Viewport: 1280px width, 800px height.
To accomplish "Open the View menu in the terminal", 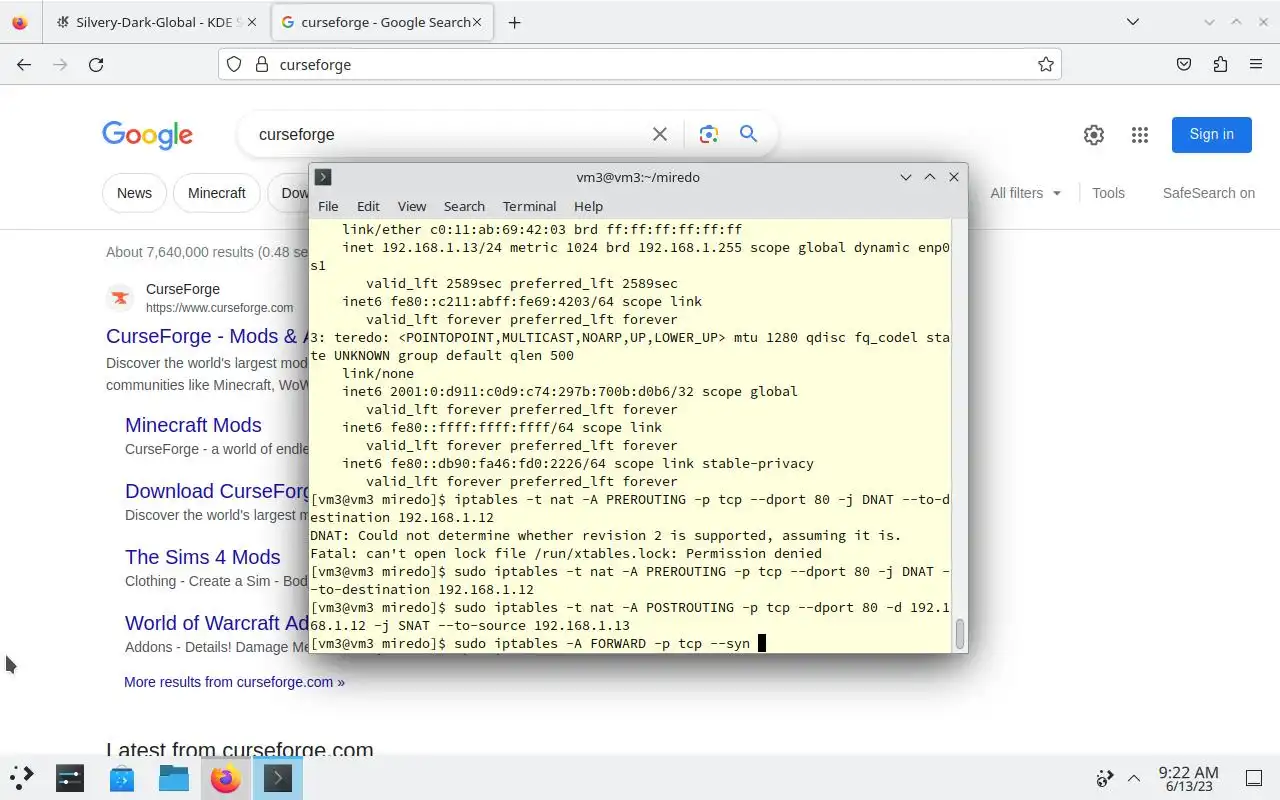I will pyautogui.click(x=412, y=206).
